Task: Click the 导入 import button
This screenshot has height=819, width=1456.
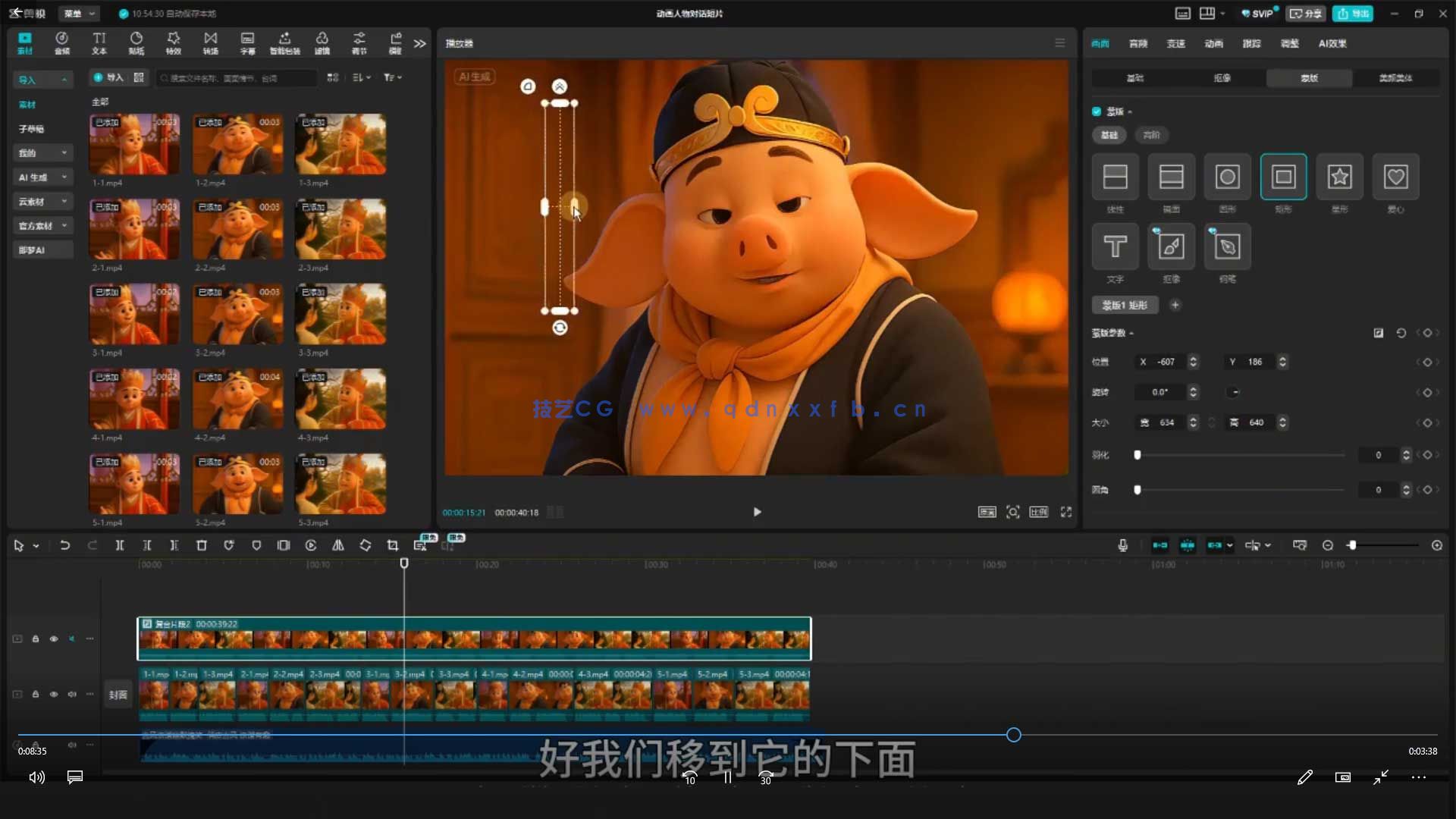Action: [112, 77]
